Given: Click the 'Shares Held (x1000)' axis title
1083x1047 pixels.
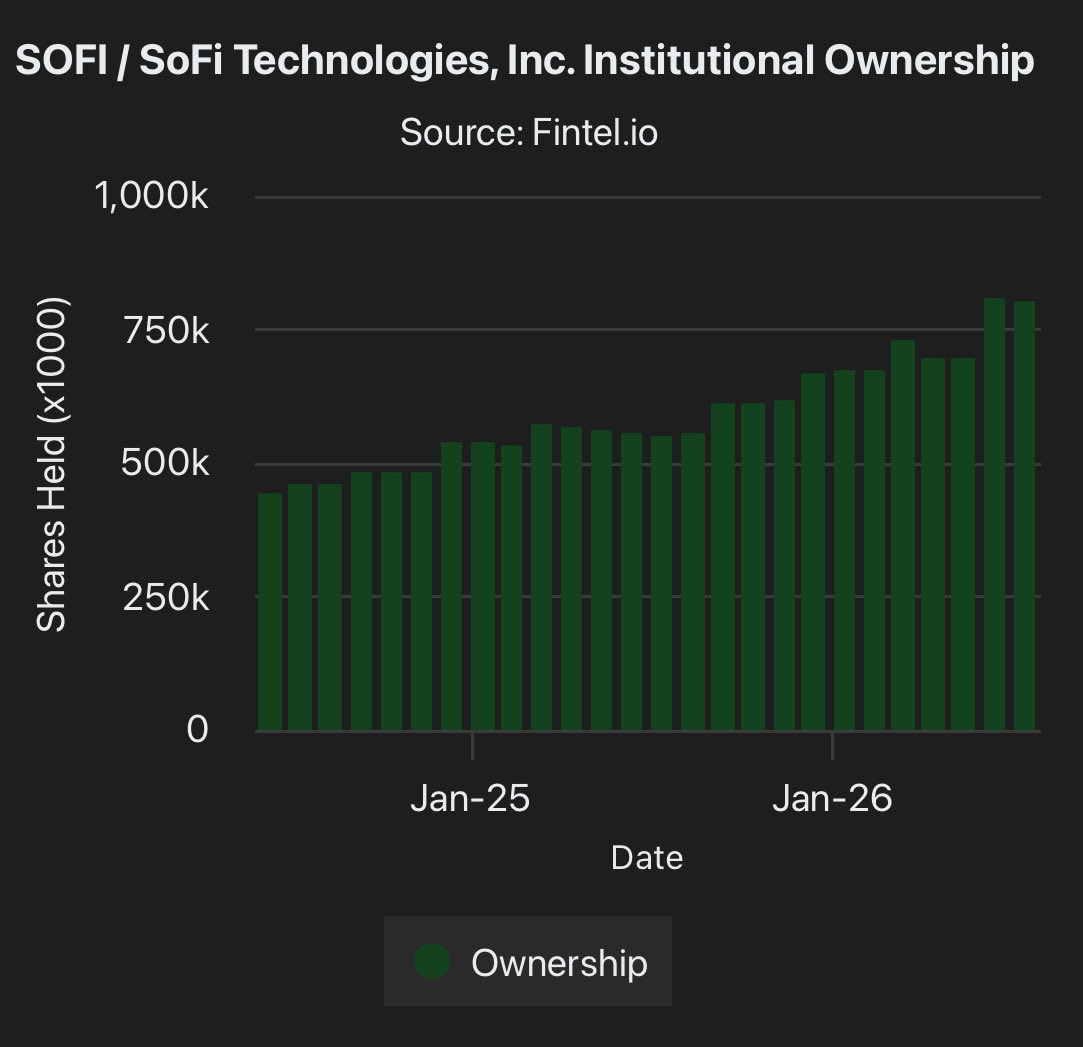Looking at the screenshot, I should tap(52, 465).
